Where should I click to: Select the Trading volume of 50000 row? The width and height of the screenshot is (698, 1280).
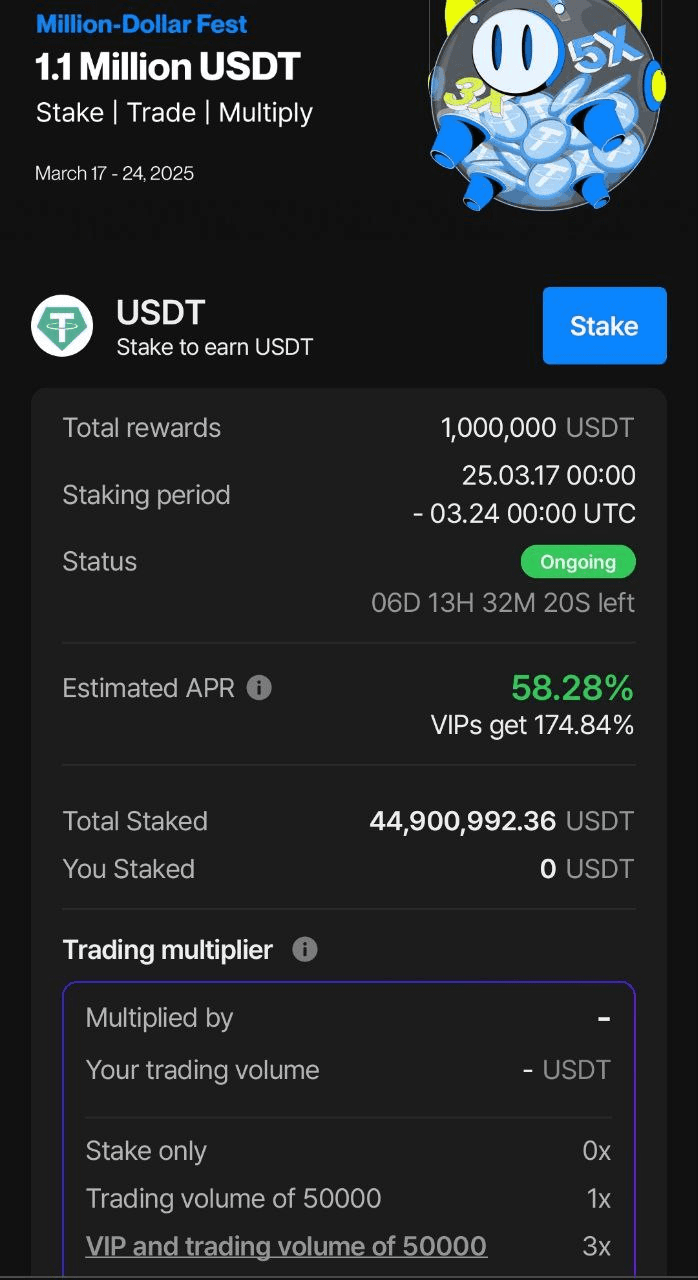click(348, 1198)
